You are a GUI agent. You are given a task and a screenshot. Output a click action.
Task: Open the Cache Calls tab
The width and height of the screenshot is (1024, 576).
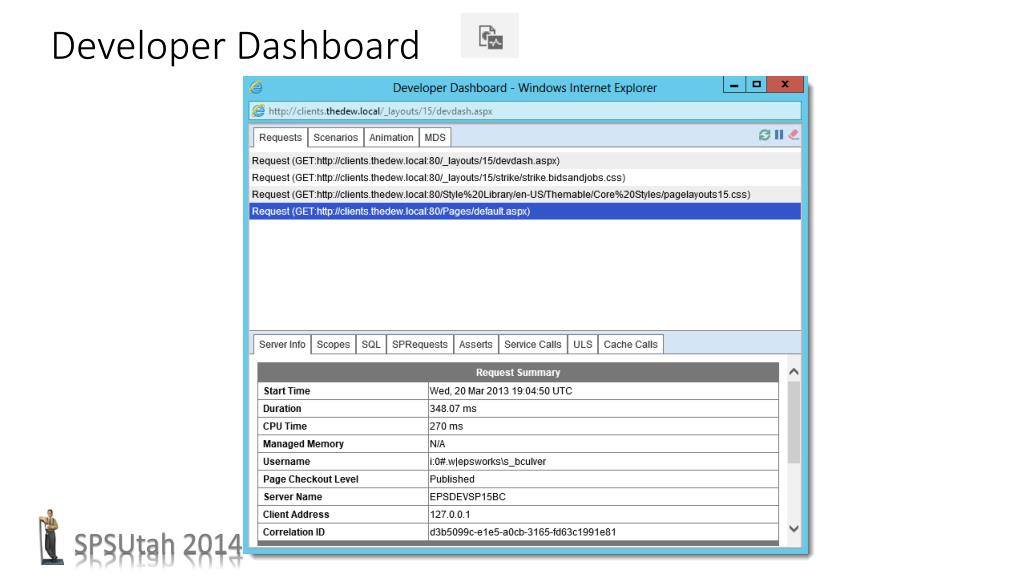(630, 345)
